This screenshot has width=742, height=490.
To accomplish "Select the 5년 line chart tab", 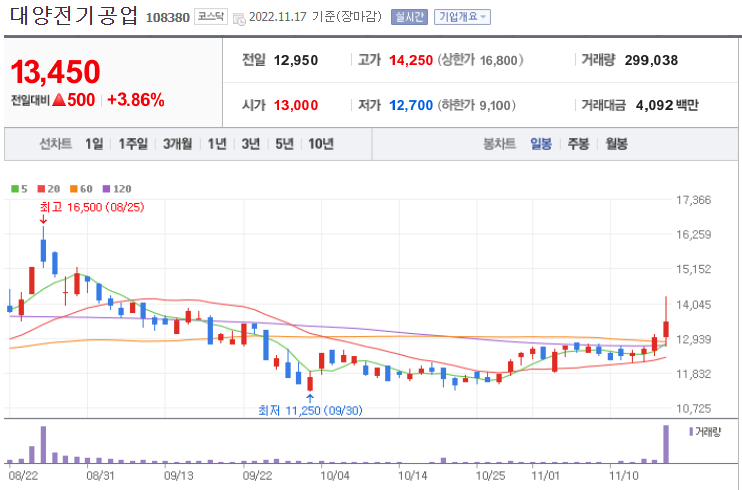I will 284,143.
